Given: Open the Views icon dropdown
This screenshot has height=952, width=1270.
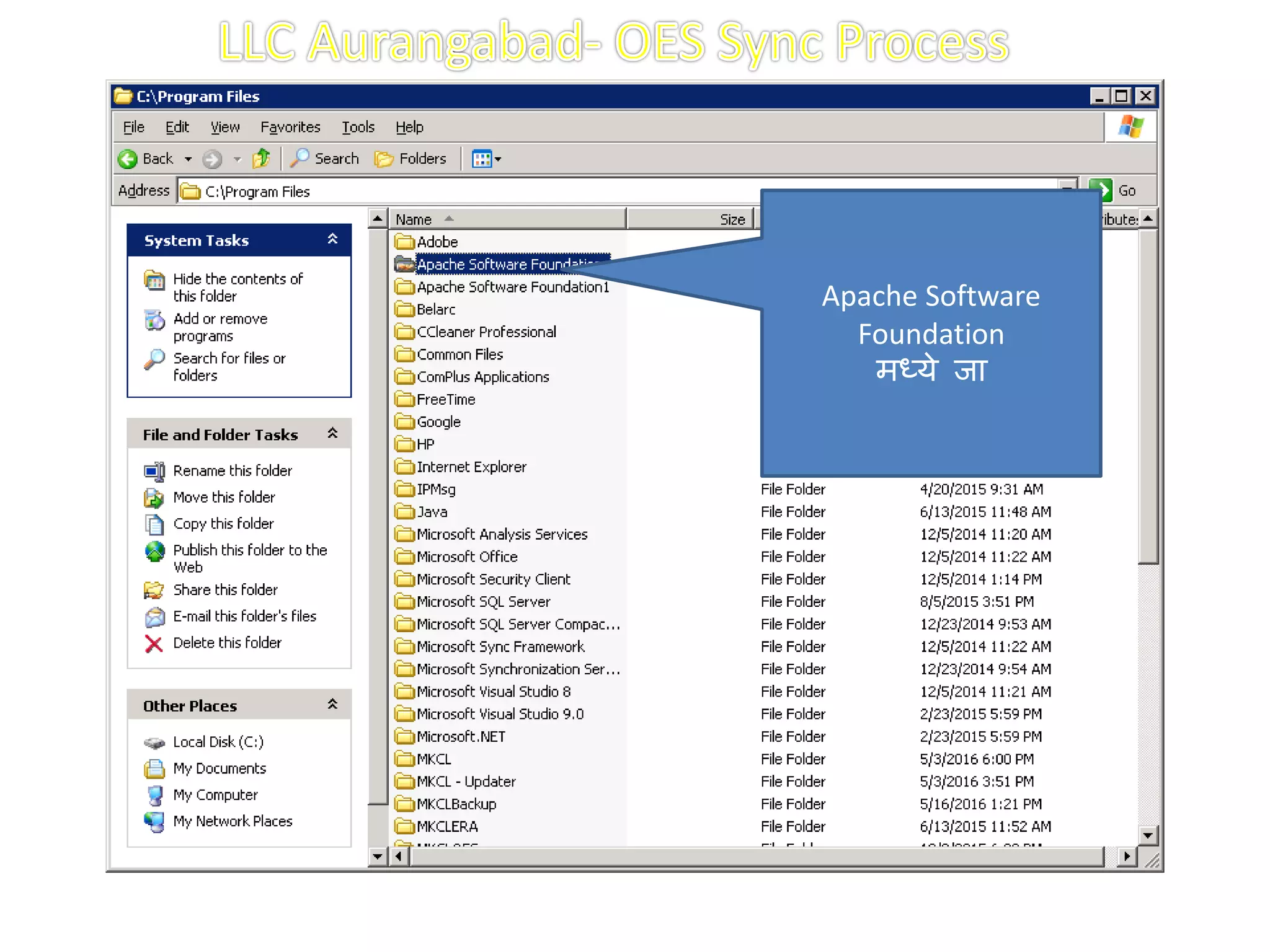Looking at the screenshot, I should [x=486, y=159].
